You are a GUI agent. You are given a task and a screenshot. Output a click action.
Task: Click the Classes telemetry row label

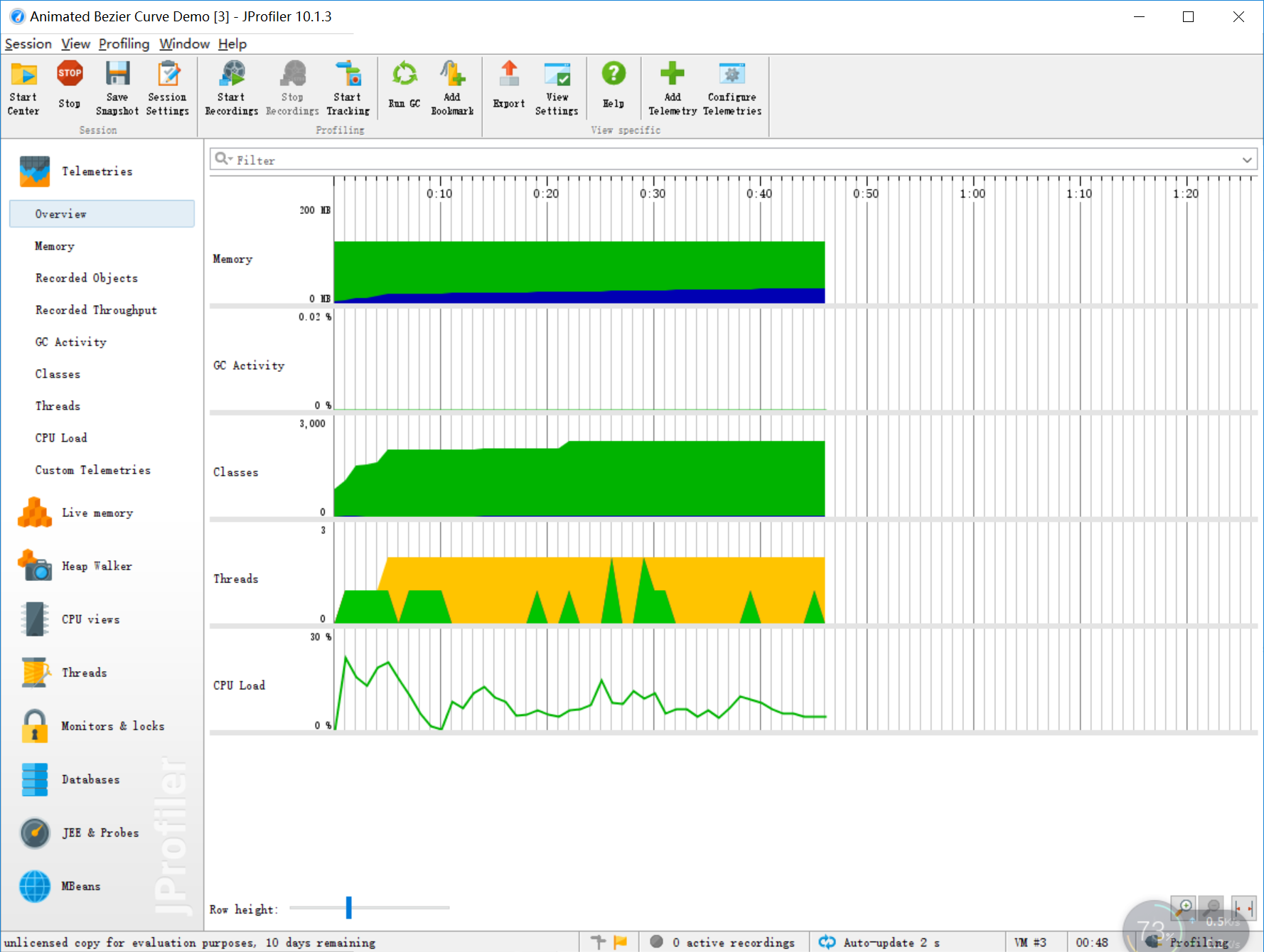[235, 472]
